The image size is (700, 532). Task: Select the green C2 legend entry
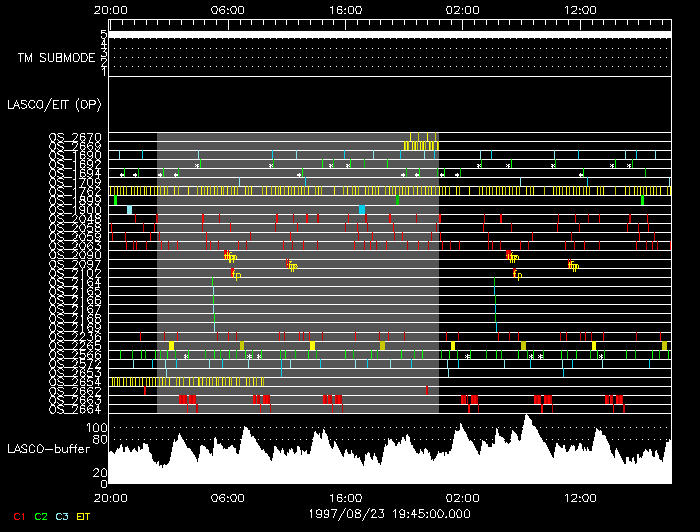click(41, 516)
